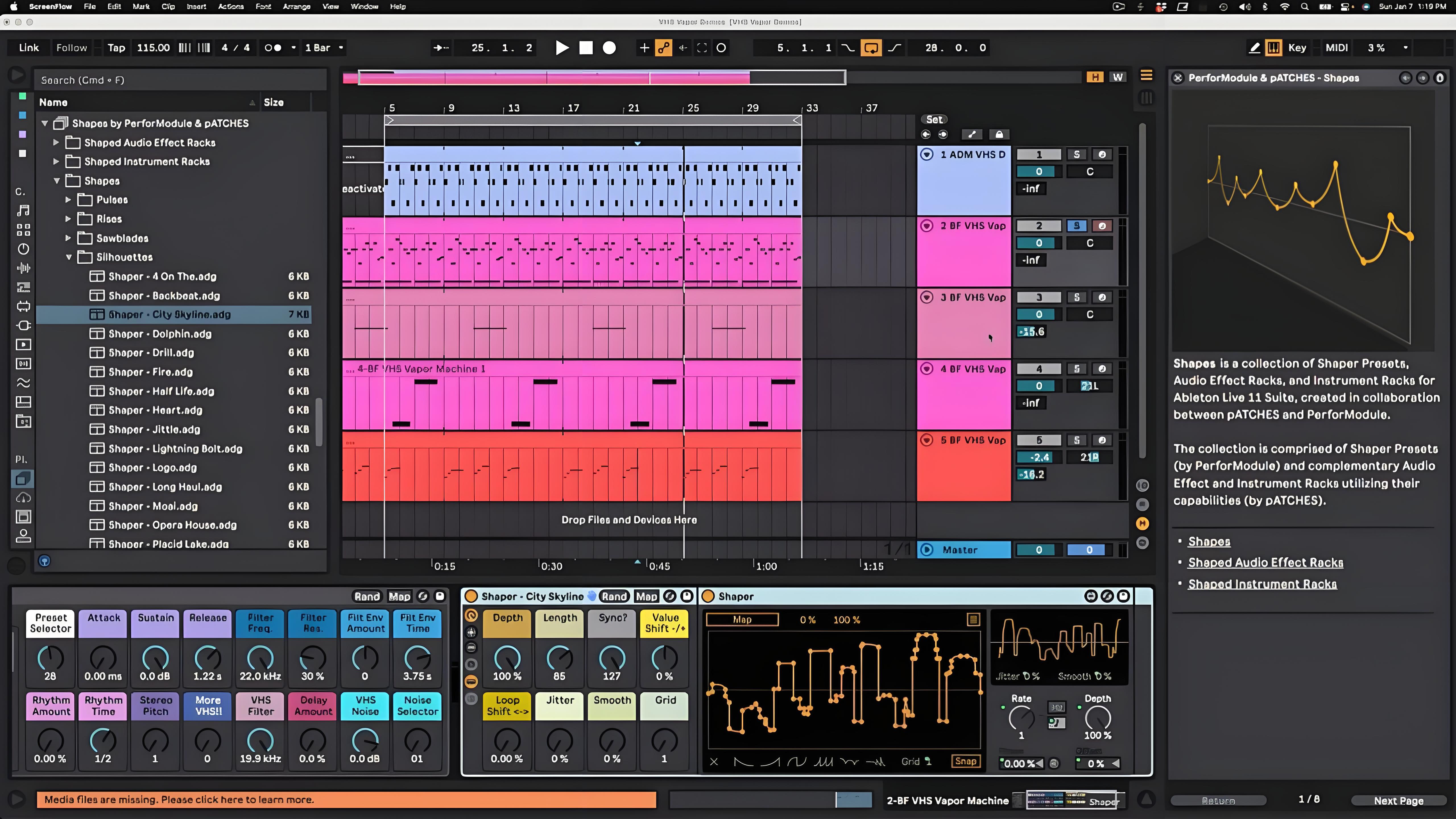Screen dimensions: 1456x819
Task: Expand the Pulses folder
Action: pyautogui.click(x=68, y=200)
